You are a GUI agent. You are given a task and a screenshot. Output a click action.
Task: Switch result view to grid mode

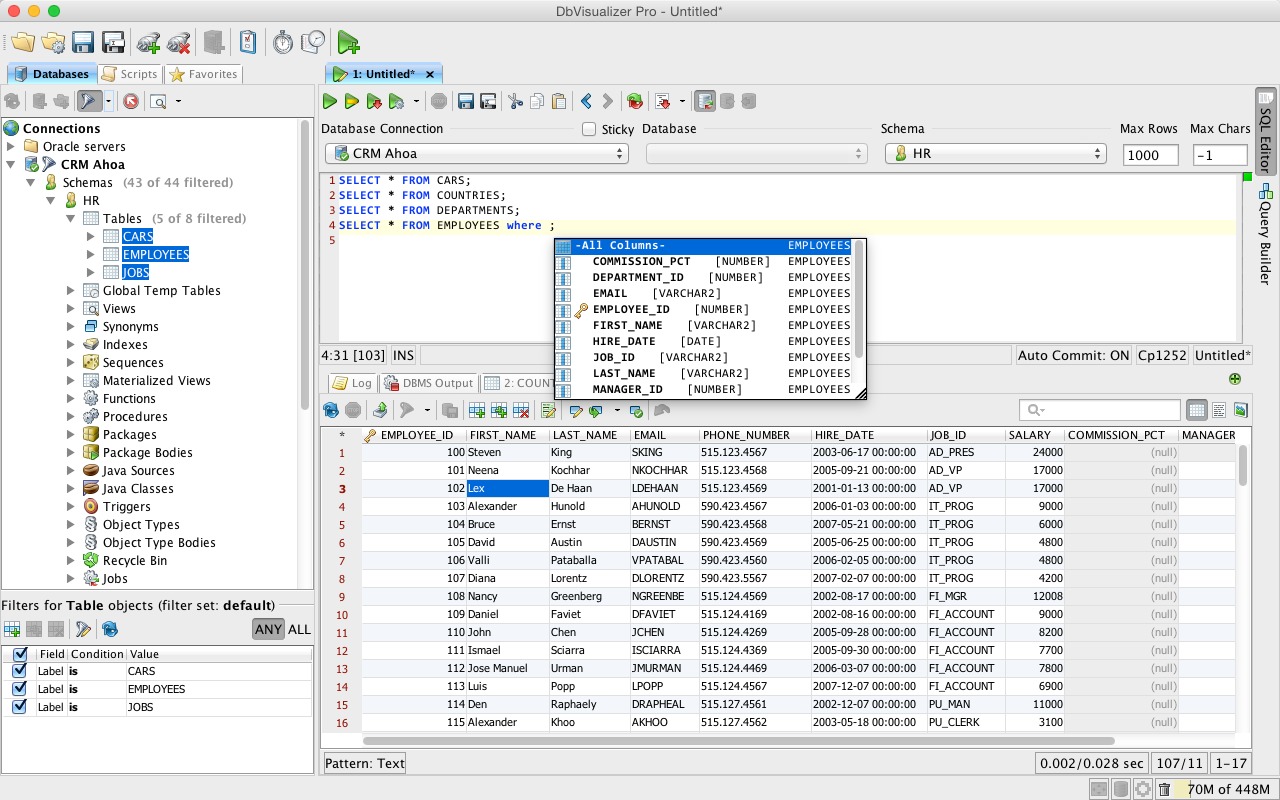(x=1196, y=410)
